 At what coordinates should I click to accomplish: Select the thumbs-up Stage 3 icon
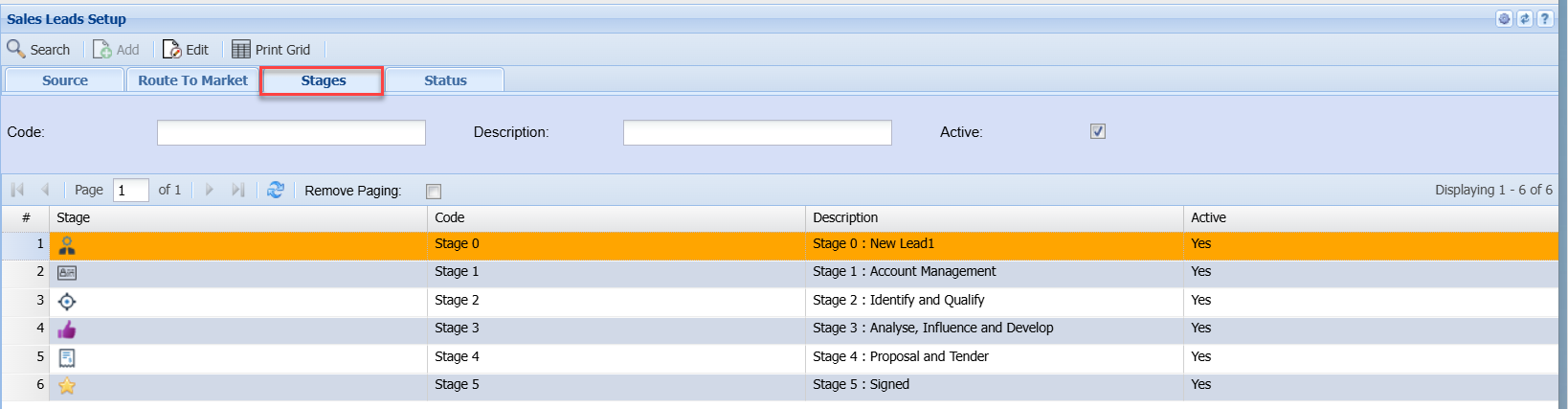(x=67, y=329)
